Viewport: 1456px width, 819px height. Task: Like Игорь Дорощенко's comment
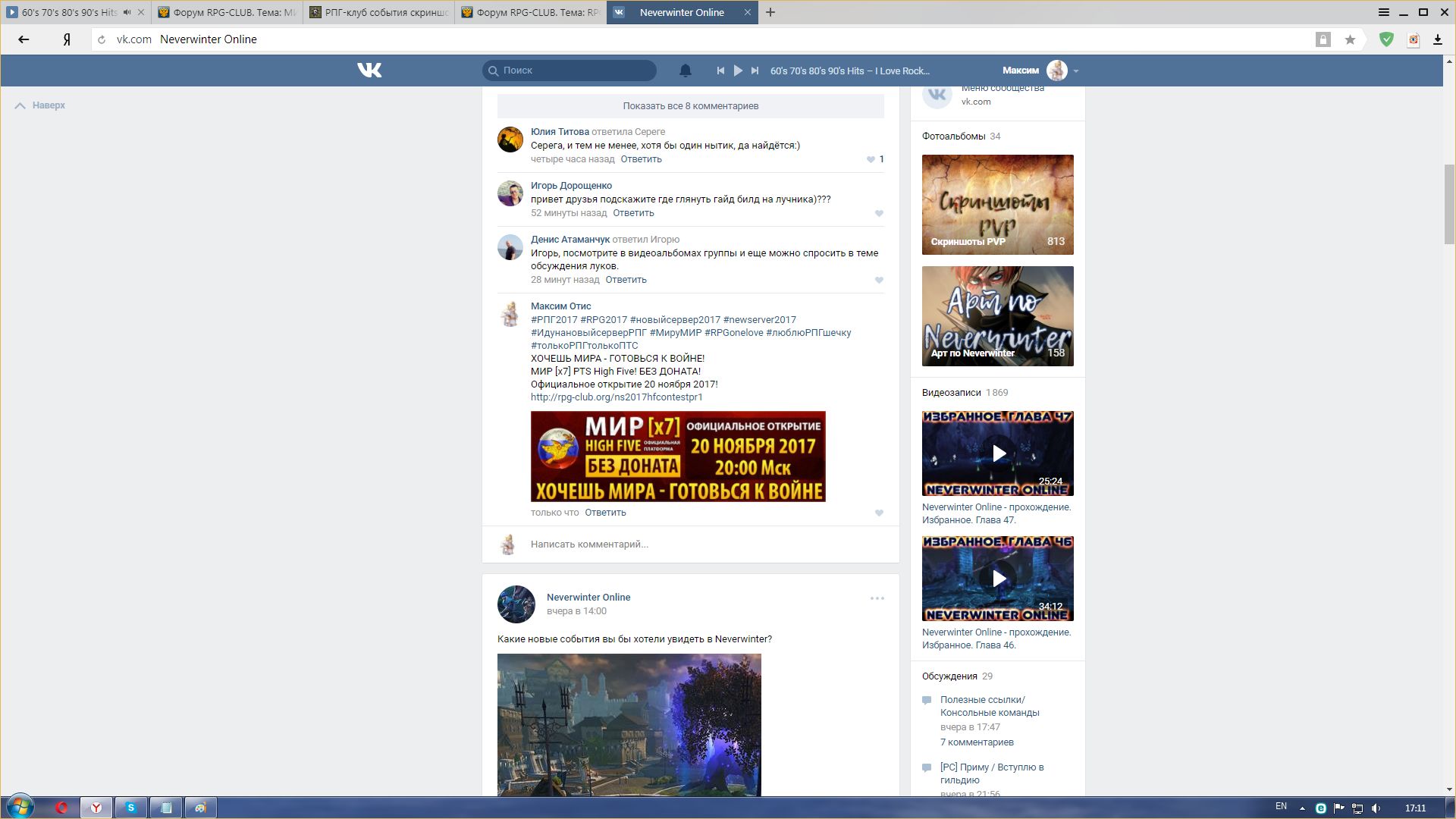point(879,214)
